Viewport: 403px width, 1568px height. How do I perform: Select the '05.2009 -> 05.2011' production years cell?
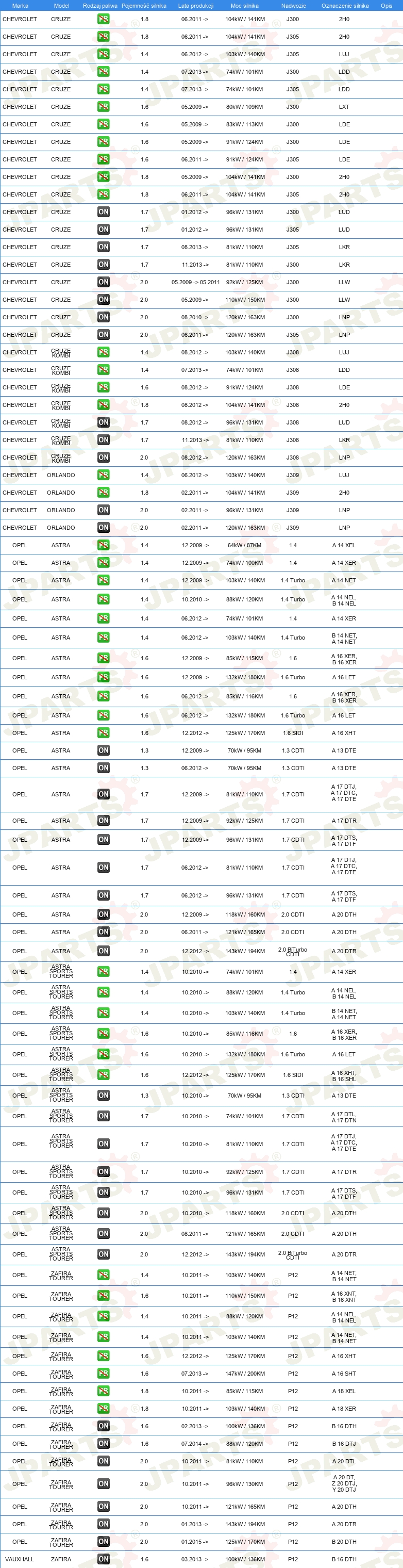click(x=196, y=282)
